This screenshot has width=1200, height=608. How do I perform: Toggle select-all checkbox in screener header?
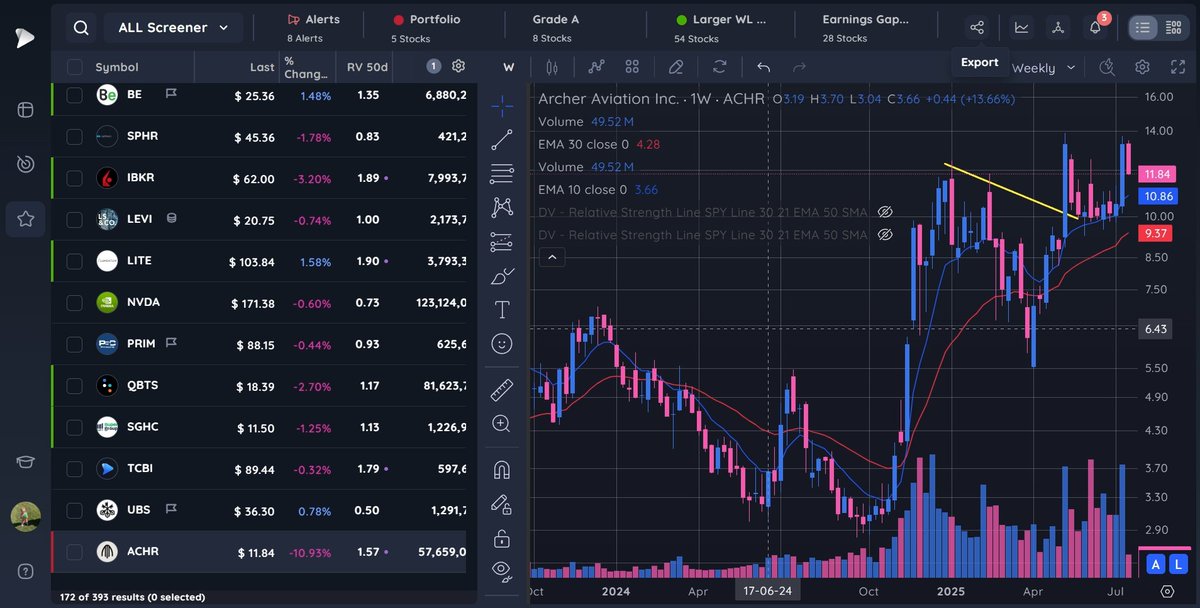[74, 67]
